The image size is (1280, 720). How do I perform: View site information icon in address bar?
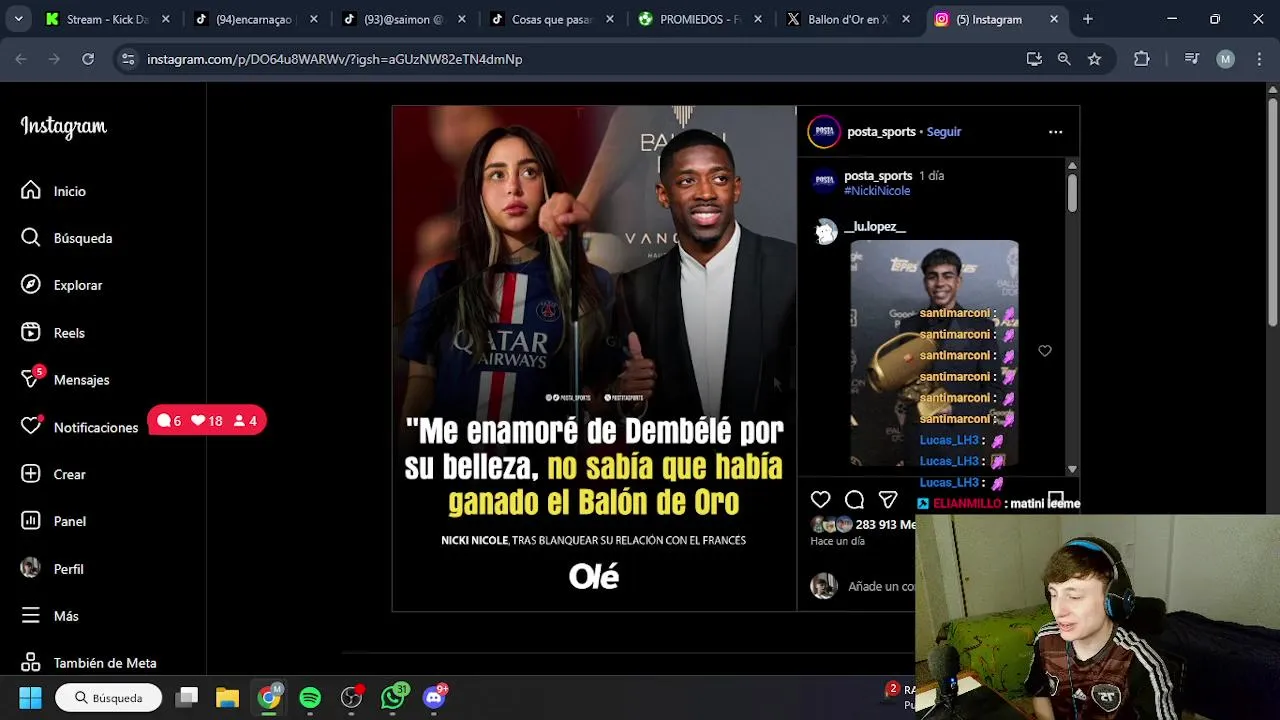point(128,59)
